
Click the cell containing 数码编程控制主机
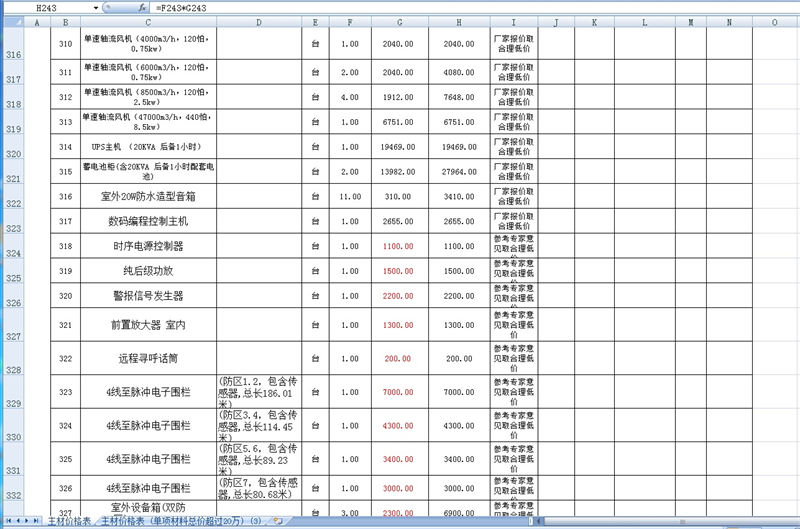pos(148,221)
